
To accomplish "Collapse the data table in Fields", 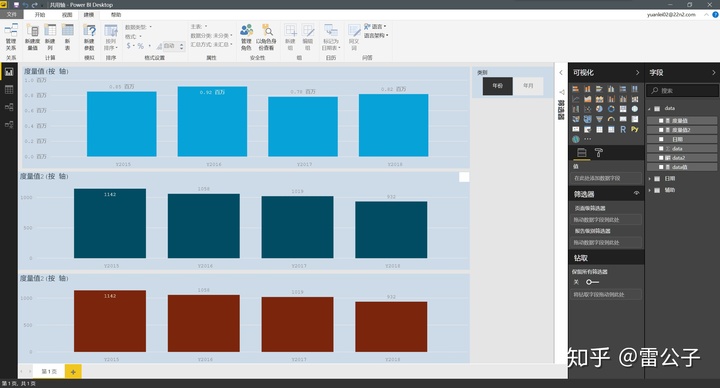I will (x=650, y=109).
